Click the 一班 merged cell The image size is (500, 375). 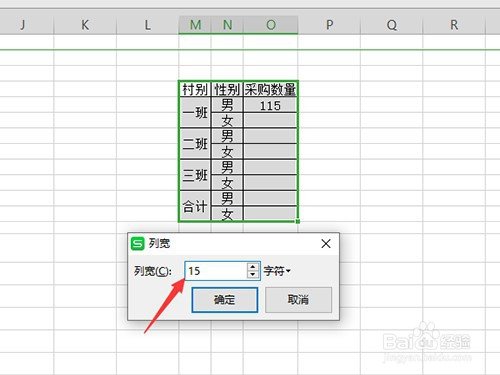[x=195, y=113]
